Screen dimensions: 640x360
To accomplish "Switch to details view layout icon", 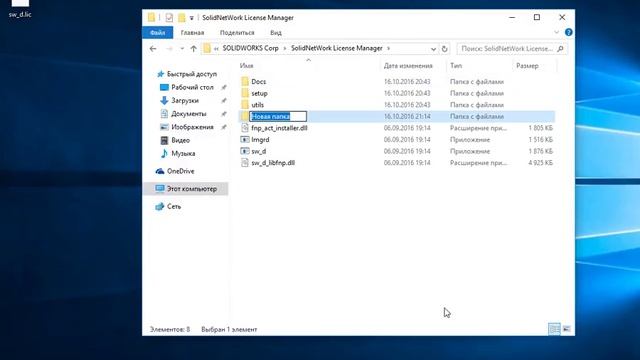I will coord(554,329).
